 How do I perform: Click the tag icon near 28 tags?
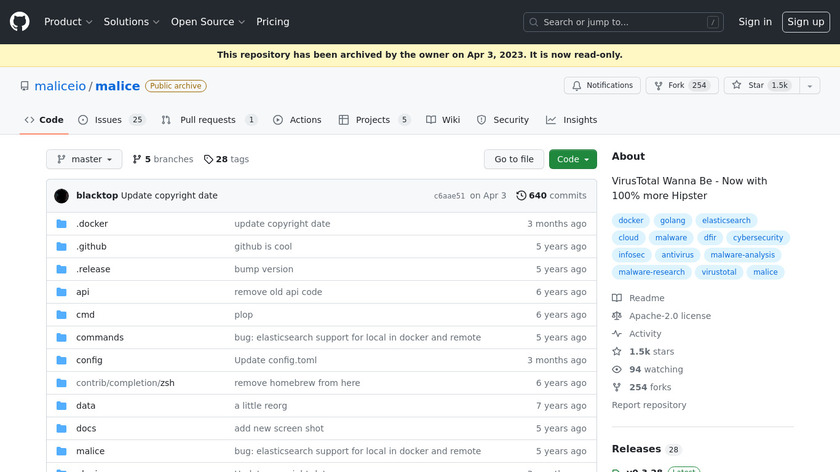[208, 159]
